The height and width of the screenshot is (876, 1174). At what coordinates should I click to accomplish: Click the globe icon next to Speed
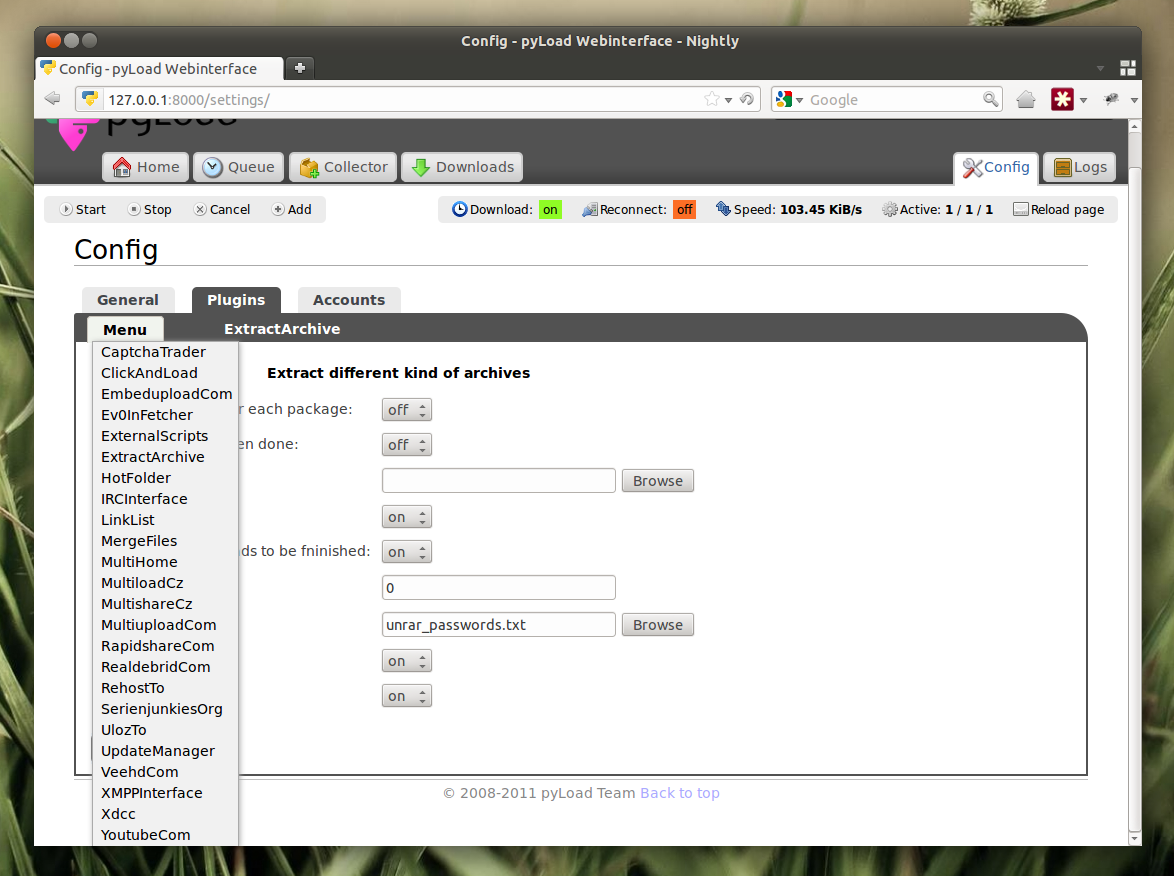(x=721, y=209)
